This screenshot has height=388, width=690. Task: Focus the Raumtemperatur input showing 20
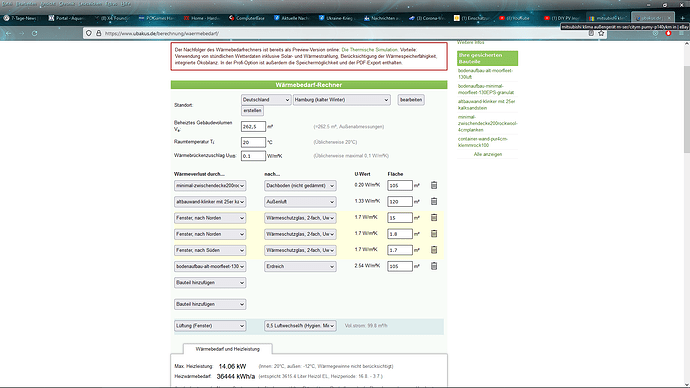[253, 142]
